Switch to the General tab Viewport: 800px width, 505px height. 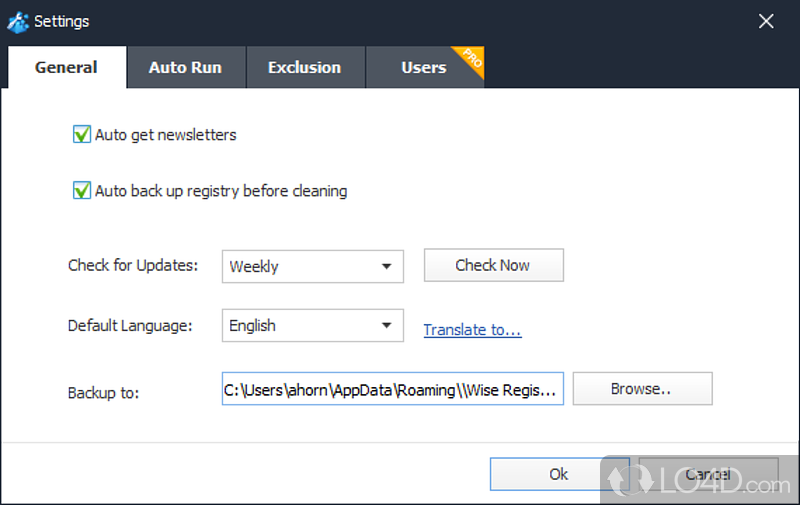[x=66, y=68]
